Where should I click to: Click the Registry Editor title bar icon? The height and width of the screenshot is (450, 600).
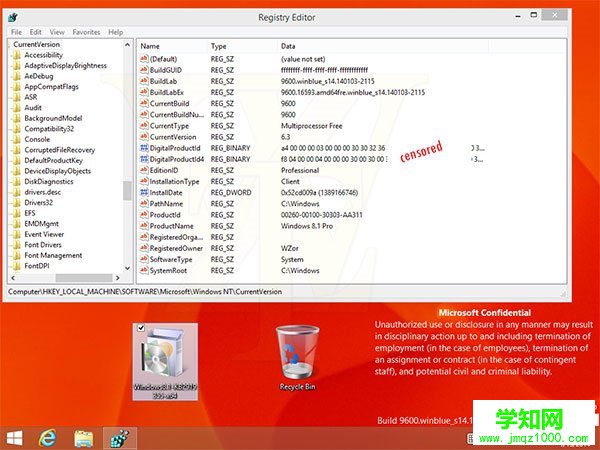13,18
